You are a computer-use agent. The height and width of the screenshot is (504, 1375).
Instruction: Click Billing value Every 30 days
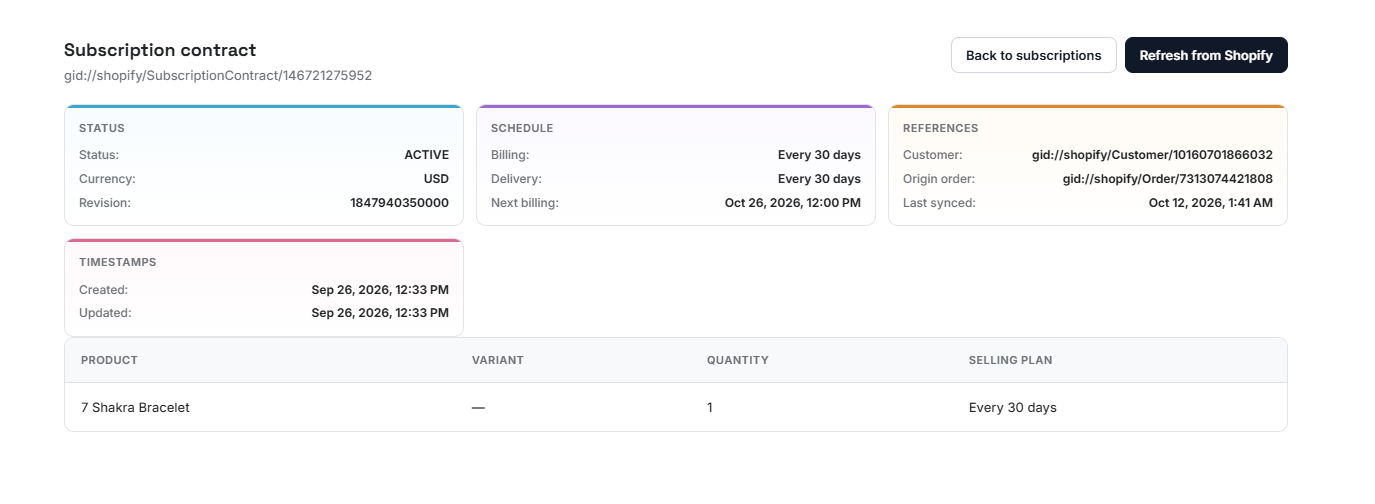point(819,155)
